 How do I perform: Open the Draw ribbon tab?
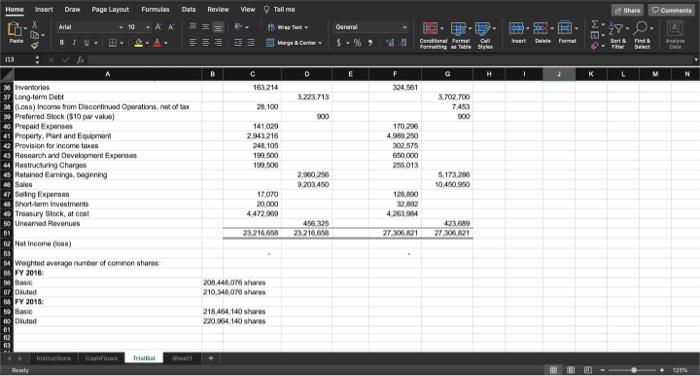72,9
